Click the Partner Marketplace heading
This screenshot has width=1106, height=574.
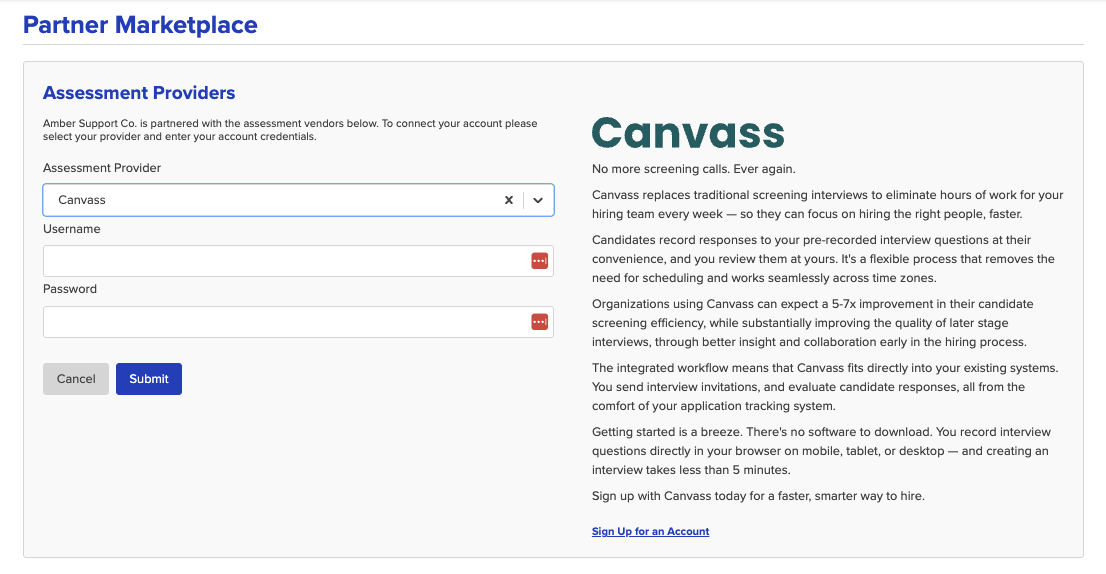pos(140,25)
